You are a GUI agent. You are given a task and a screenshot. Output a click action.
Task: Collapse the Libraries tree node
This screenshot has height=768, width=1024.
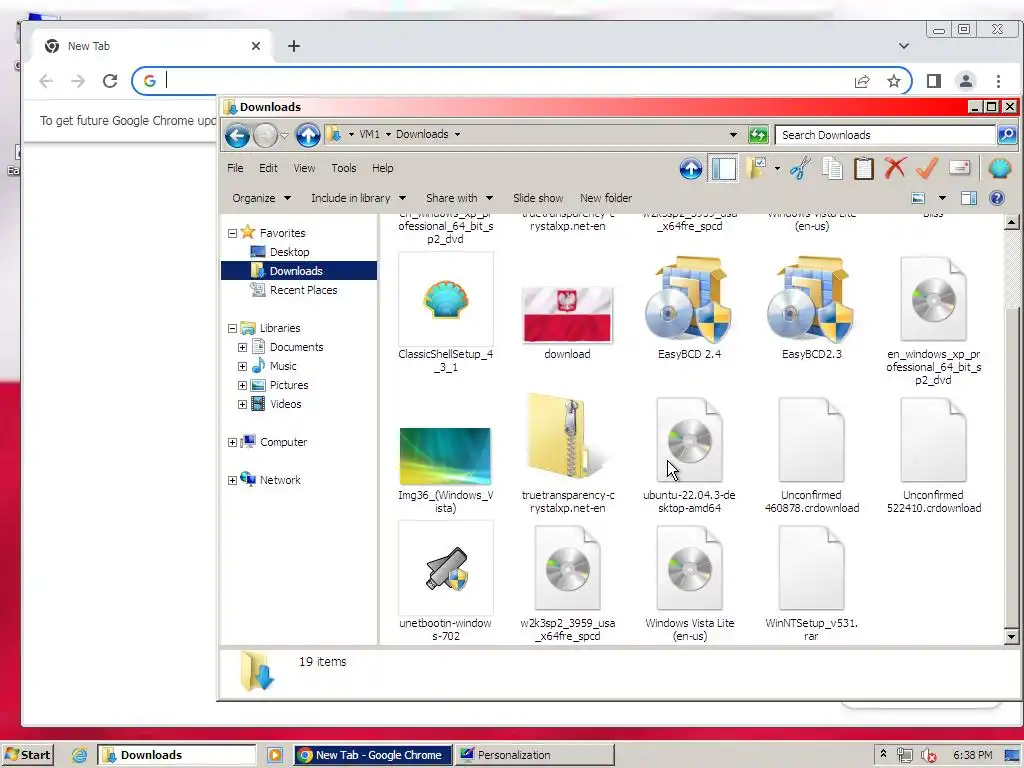tap(232, 328)
